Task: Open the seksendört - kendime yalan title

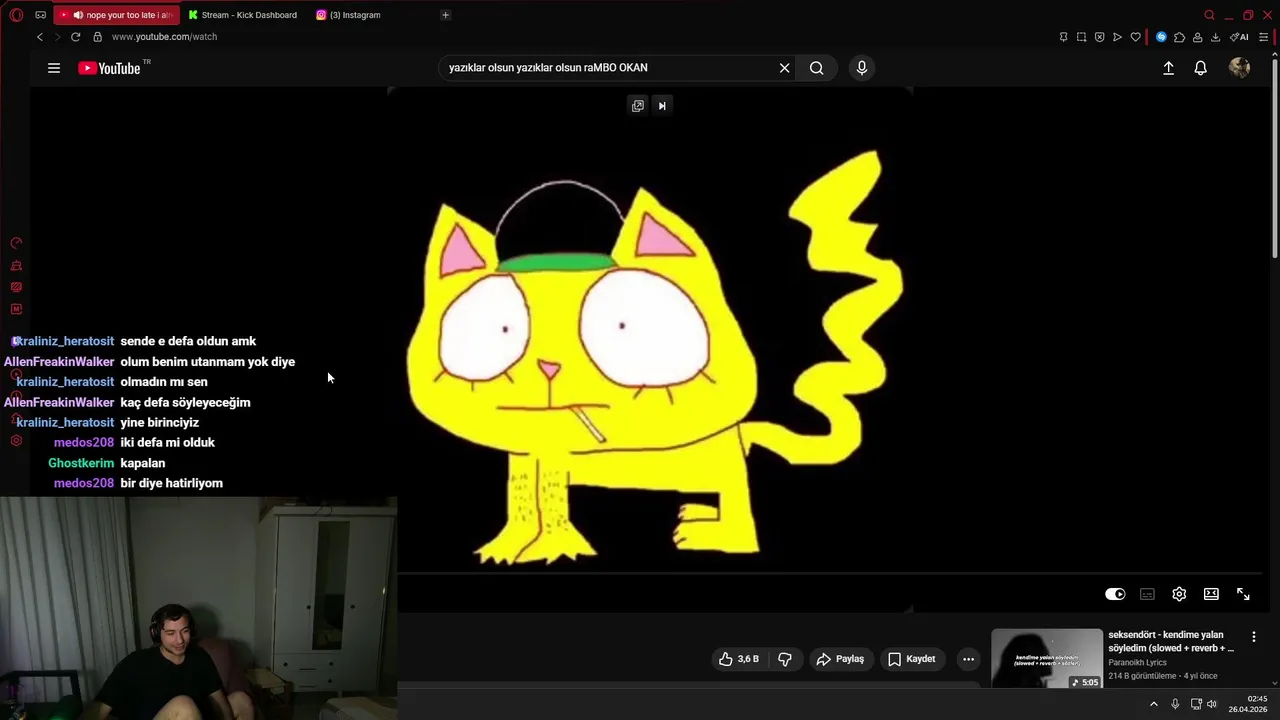Action: tap(1171, 641)
